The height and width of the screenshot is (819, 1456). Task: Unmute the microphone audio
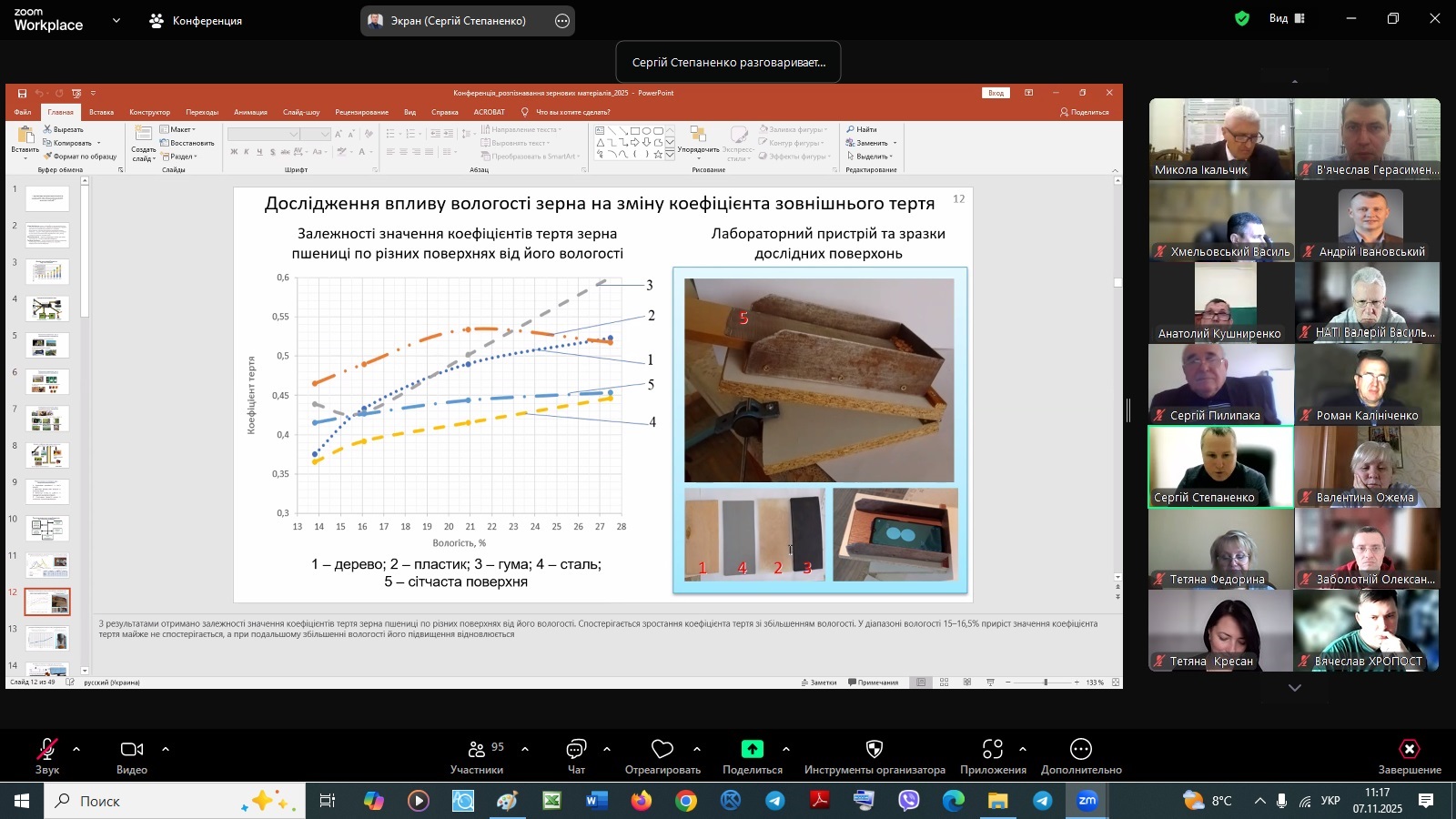[x=47, y=749]
